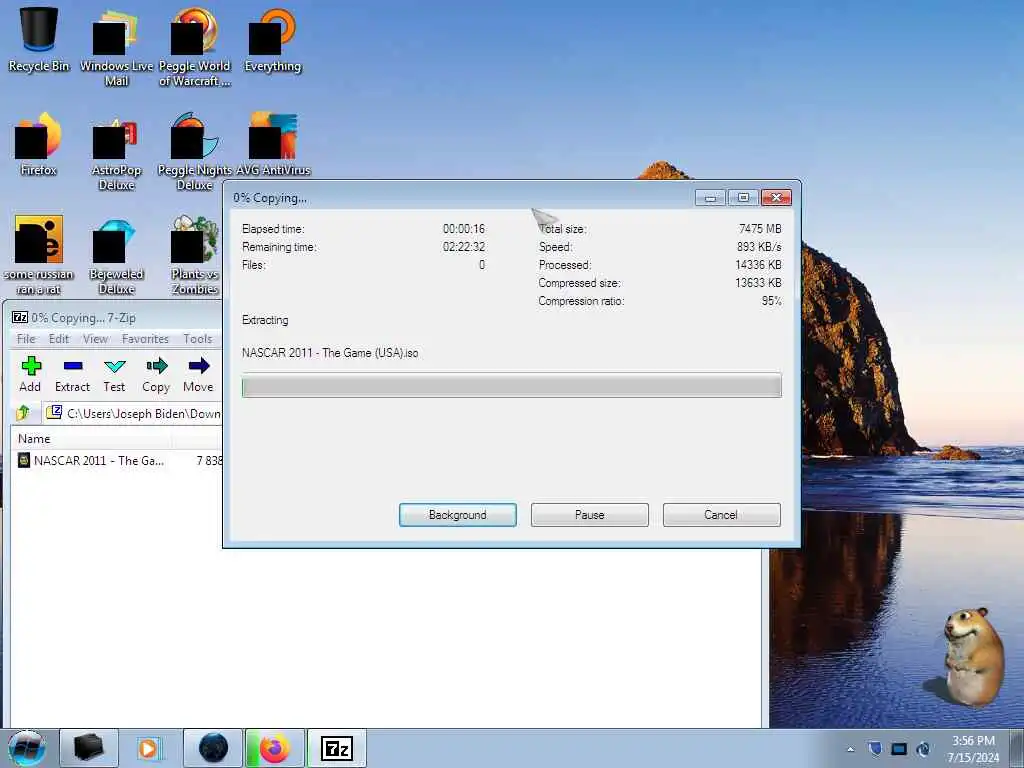Click the black box icon on the taskbar
This screenshot has height=768, width=1024.
(89, 748)
